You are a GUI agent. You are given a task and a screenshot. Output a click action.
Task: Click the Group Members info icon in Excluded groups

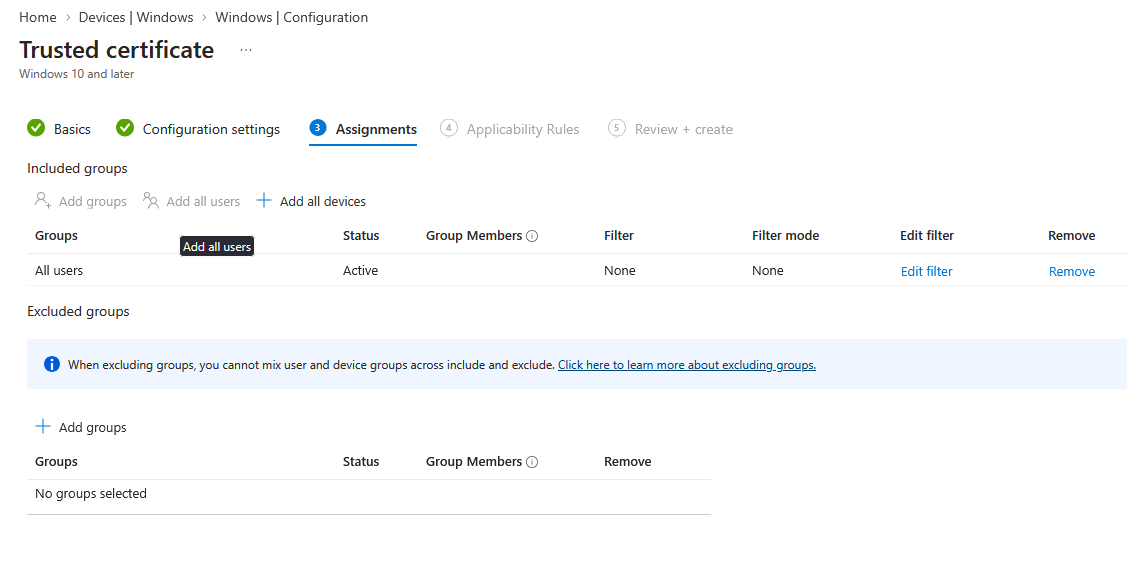click(532, 462)
